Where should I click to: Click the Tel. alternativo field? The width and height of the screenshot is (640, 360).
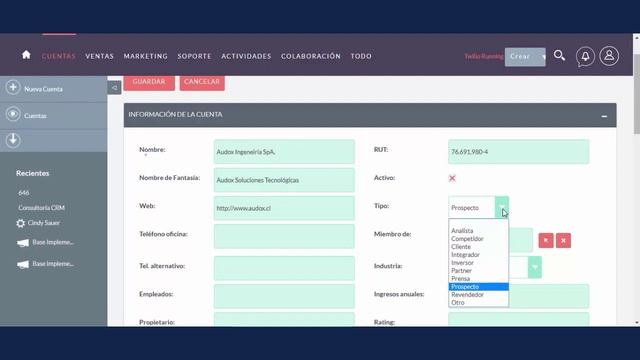284,268
